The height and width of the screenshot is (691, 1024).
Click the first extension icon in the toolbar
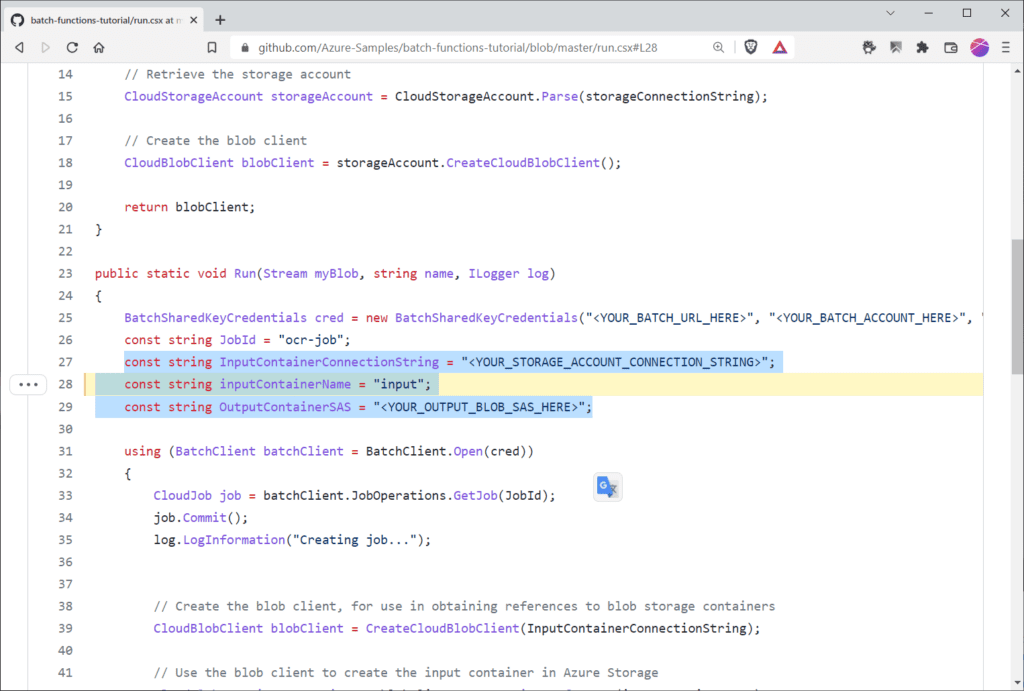(x=869, y=47)
